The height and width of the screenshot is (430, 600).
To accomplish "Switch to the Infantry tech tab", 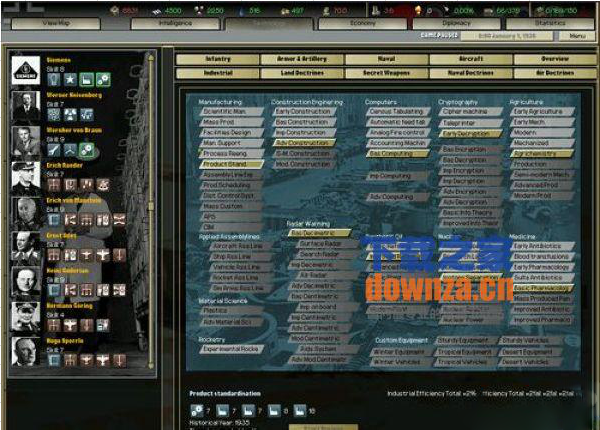I will pos(218,59).
